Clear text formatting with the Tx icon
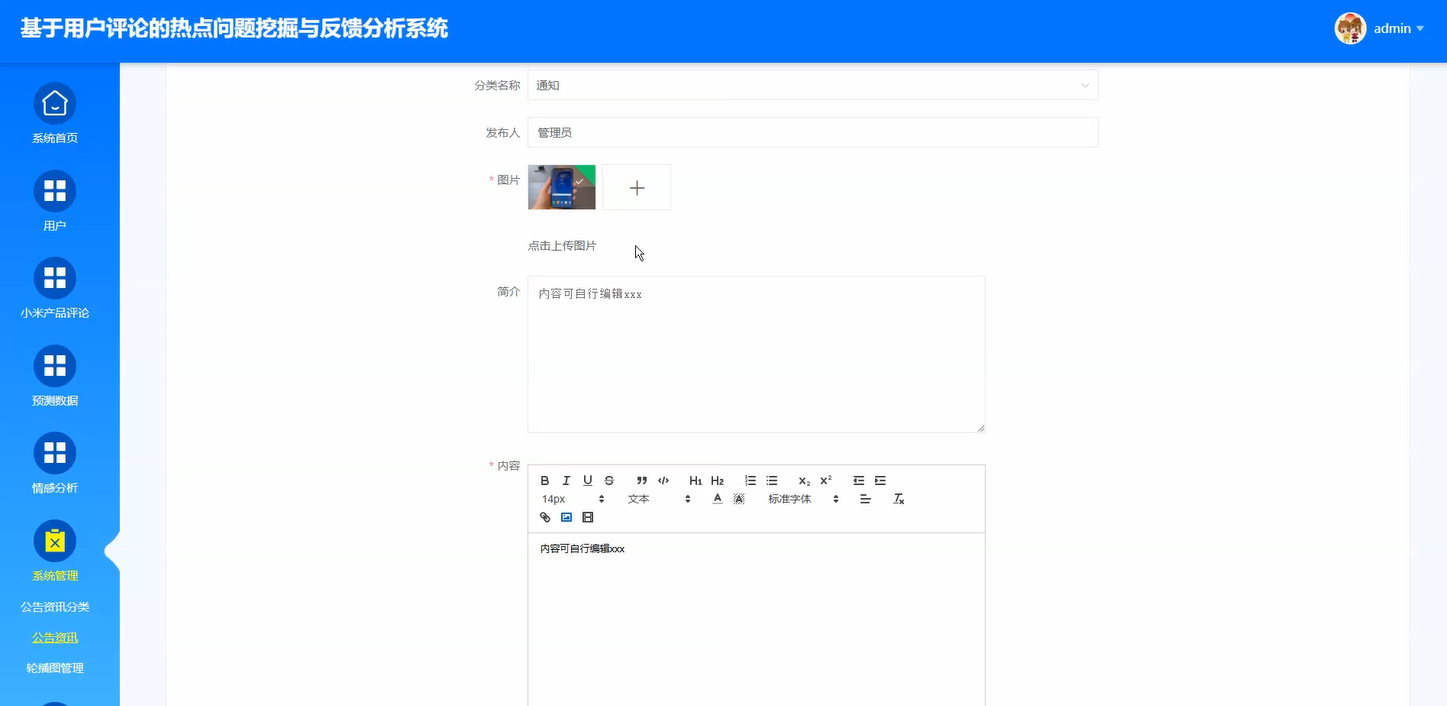 [x=898, y=498]
